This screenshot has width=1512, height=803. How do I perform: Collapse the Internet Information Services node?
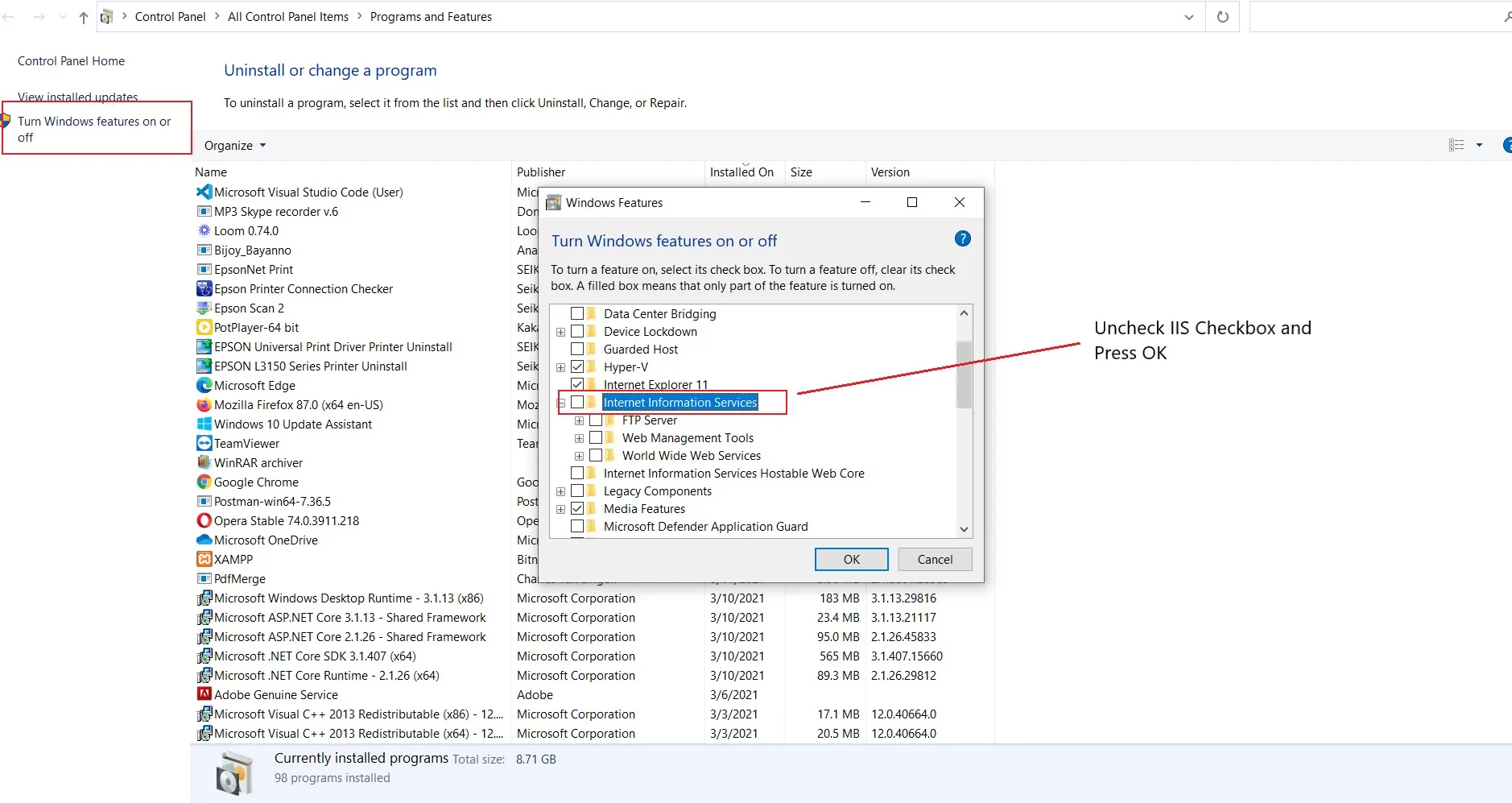coord(561,403)
